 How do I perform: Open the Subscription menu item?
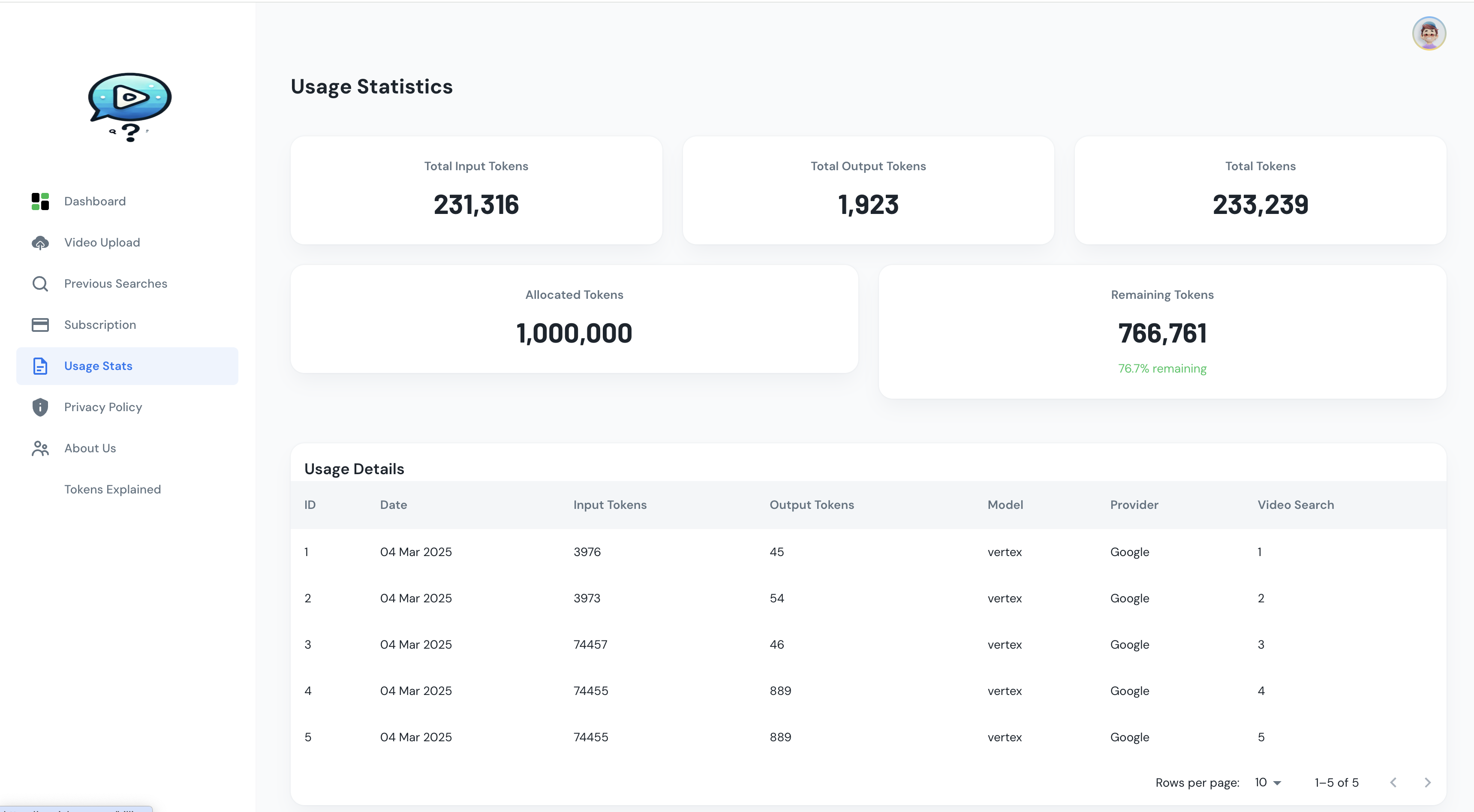pos(100,325)
